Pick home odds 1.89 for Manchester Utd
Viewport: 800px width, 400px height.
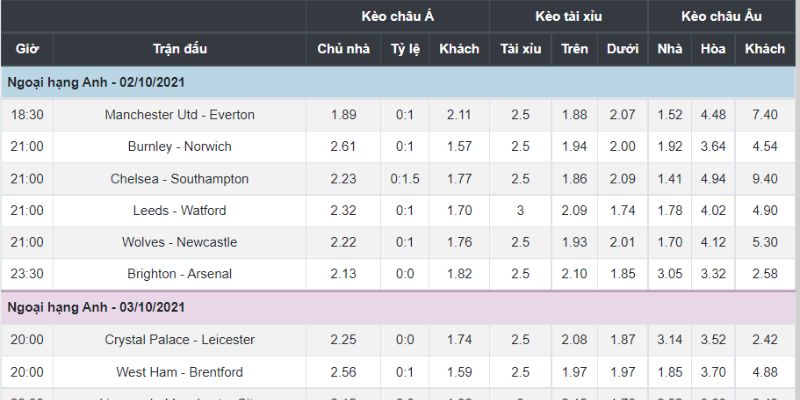pos(343,115)
